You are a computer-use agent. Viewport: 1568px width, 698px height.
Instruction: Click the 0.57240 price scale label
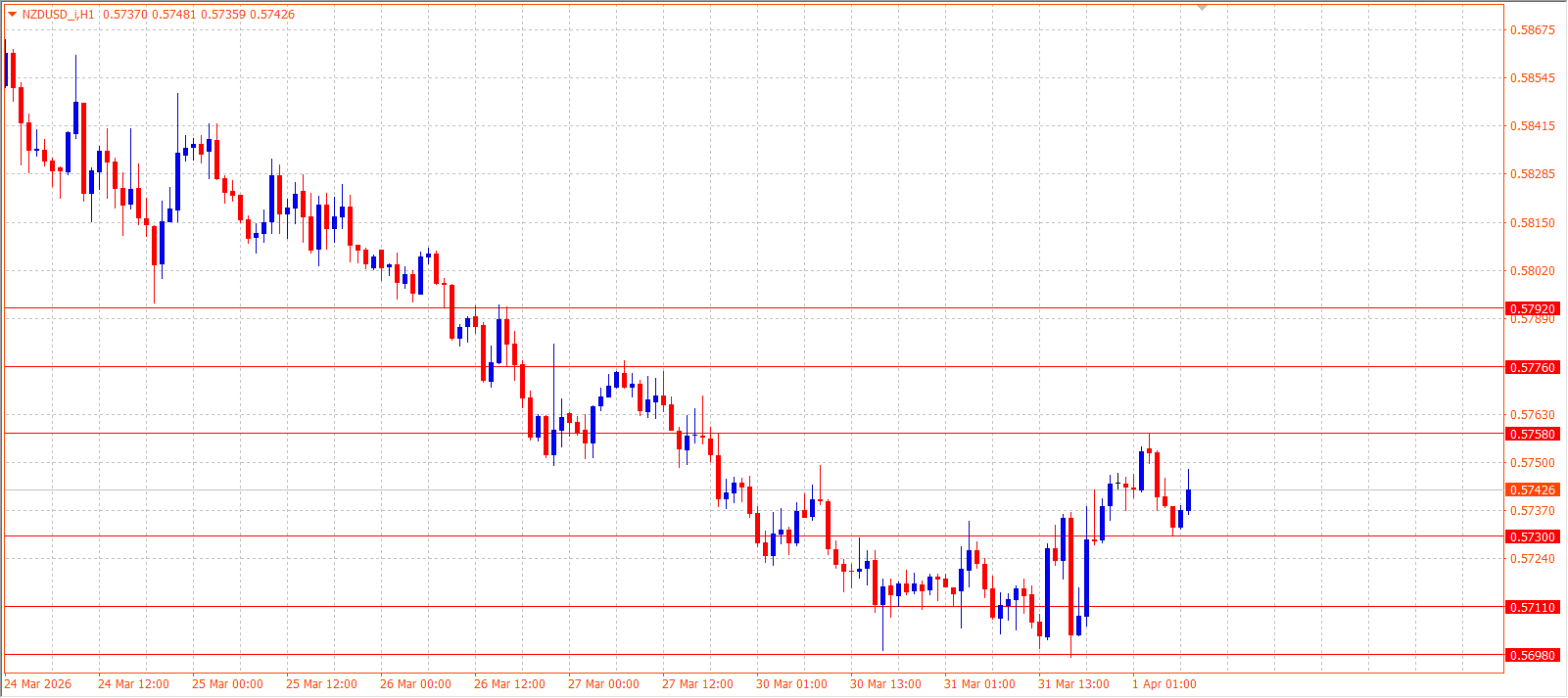[1533, 559]
